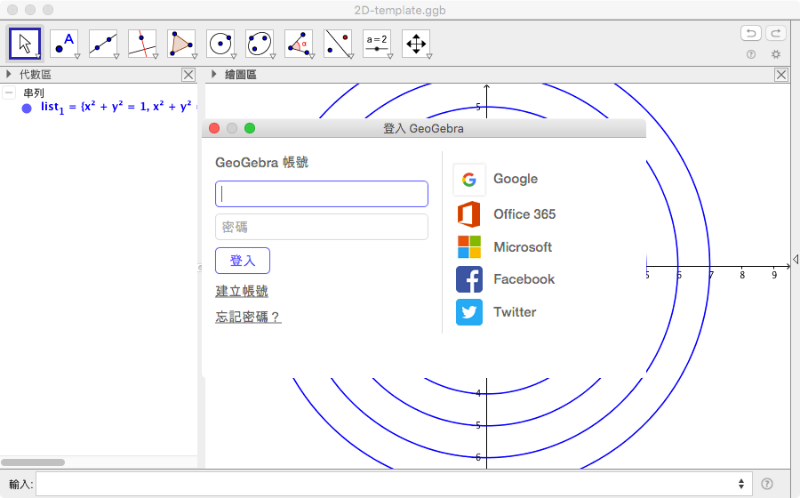
Task: Open the Angle tool dropdown triangle
Action: [312, 56]
